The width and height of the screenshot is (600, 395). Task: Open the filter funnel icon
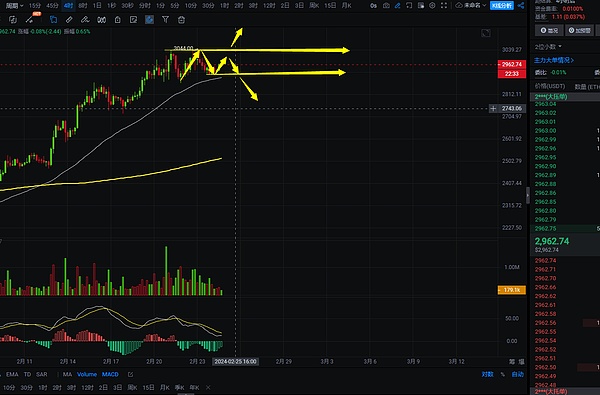[x=165, y=20]
